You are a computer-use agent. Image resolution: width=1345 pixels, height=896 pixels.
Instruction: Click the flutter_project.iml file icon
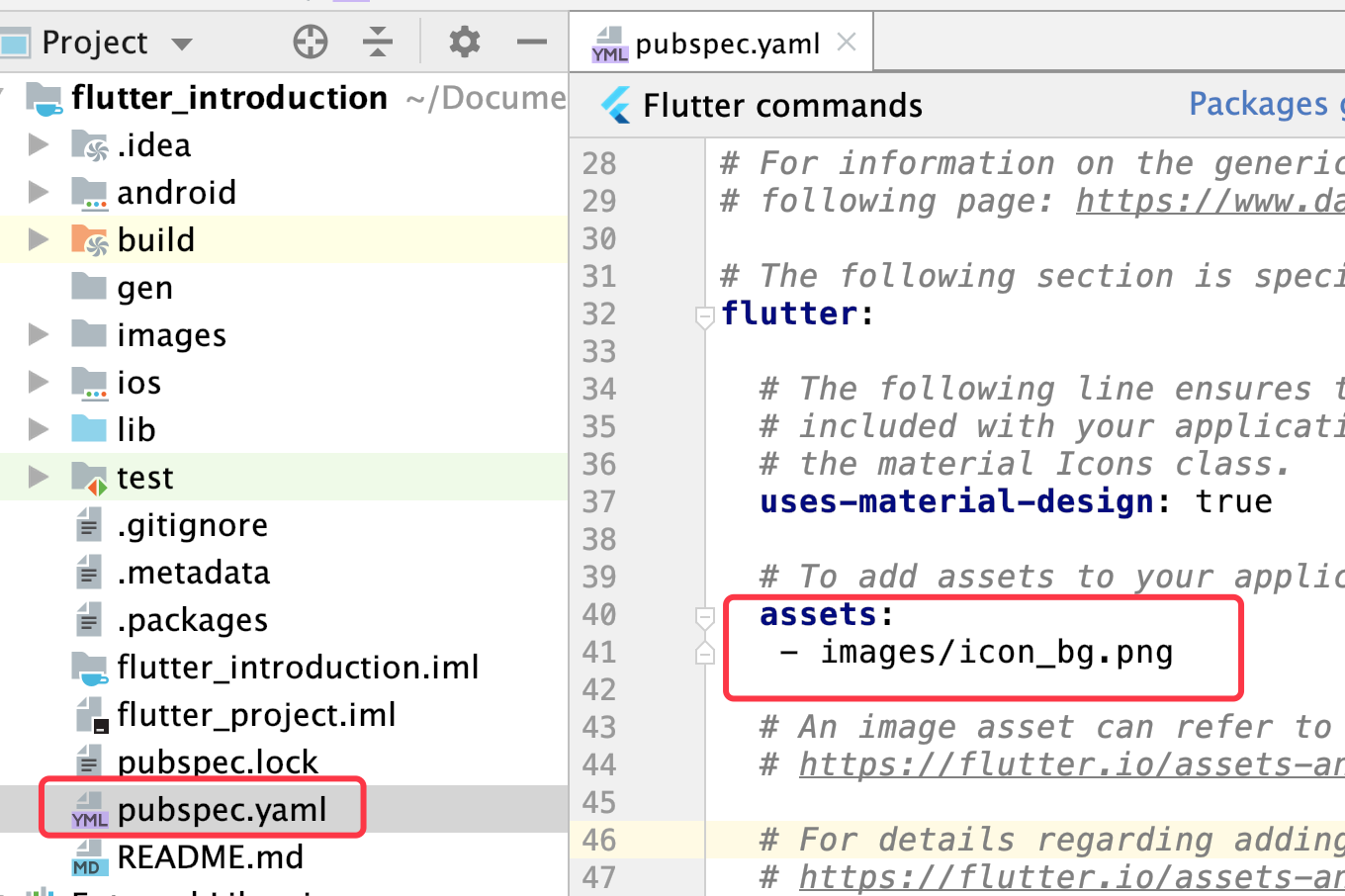pos(91,715)
